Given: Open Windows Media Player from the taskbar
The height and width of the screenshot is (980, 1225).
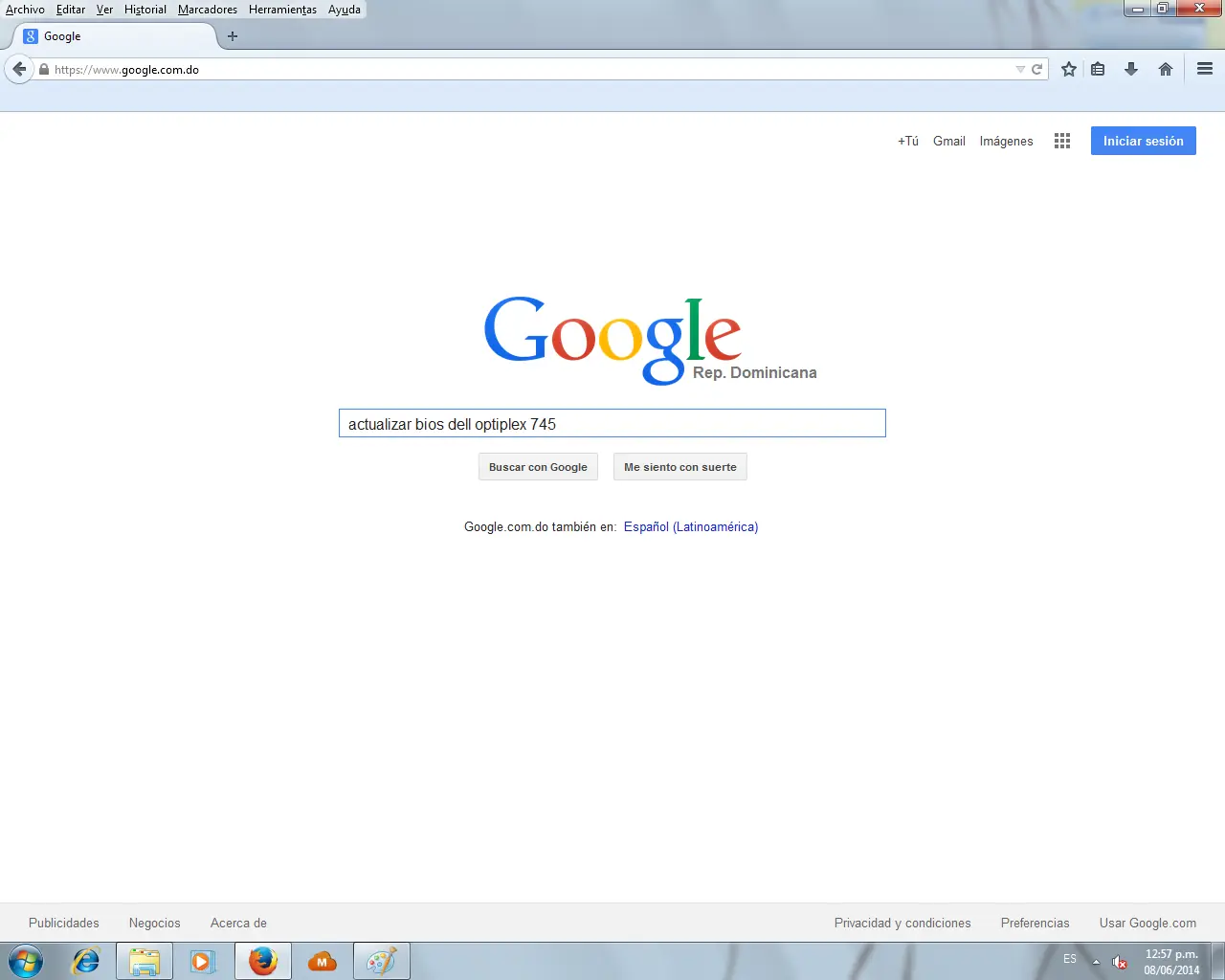Looking at the screenshot, I should point(203,961).
